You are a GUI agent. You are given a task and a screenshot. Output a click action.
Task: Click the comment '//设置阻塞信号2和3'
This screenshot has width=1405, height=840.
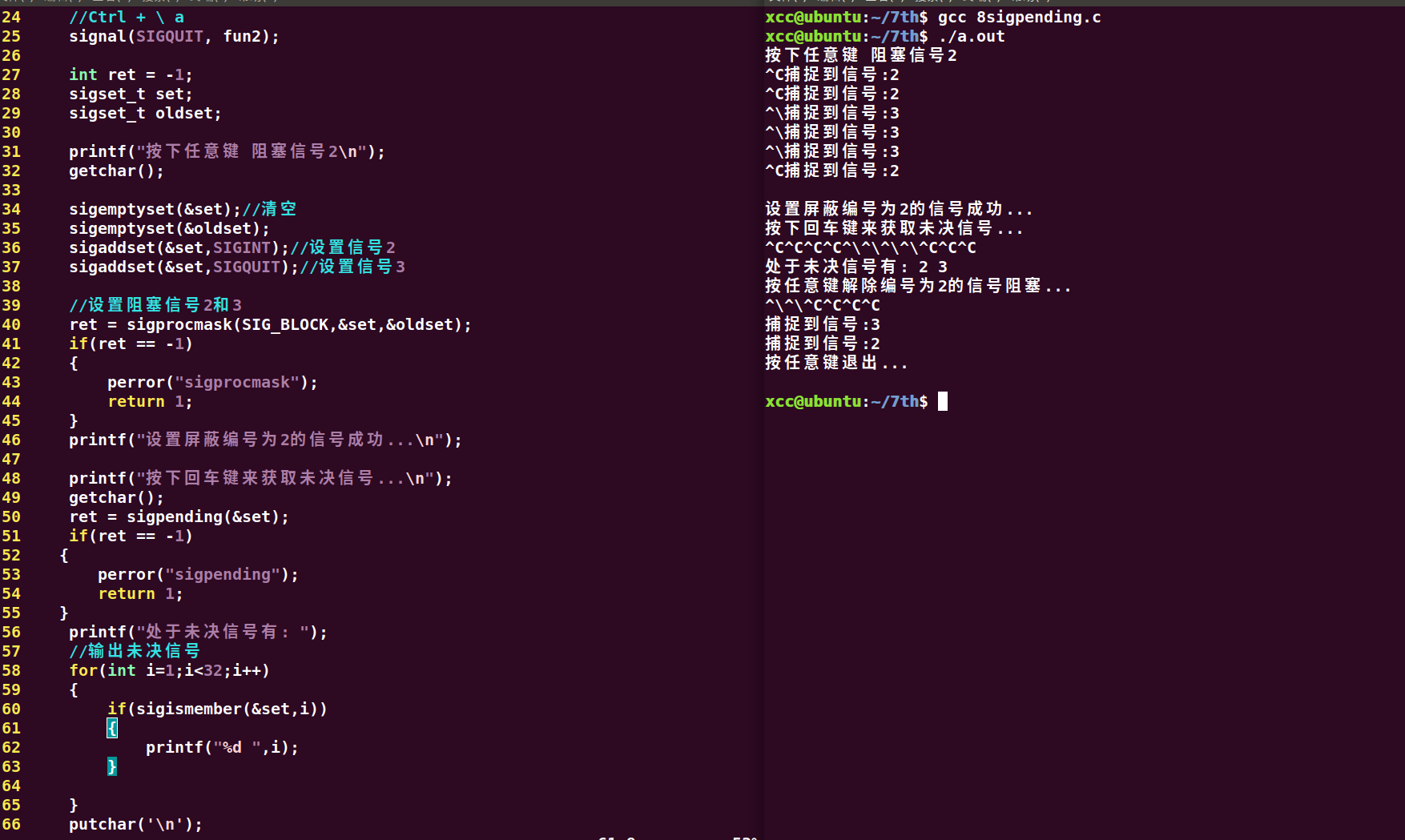[x=155, y=305]
